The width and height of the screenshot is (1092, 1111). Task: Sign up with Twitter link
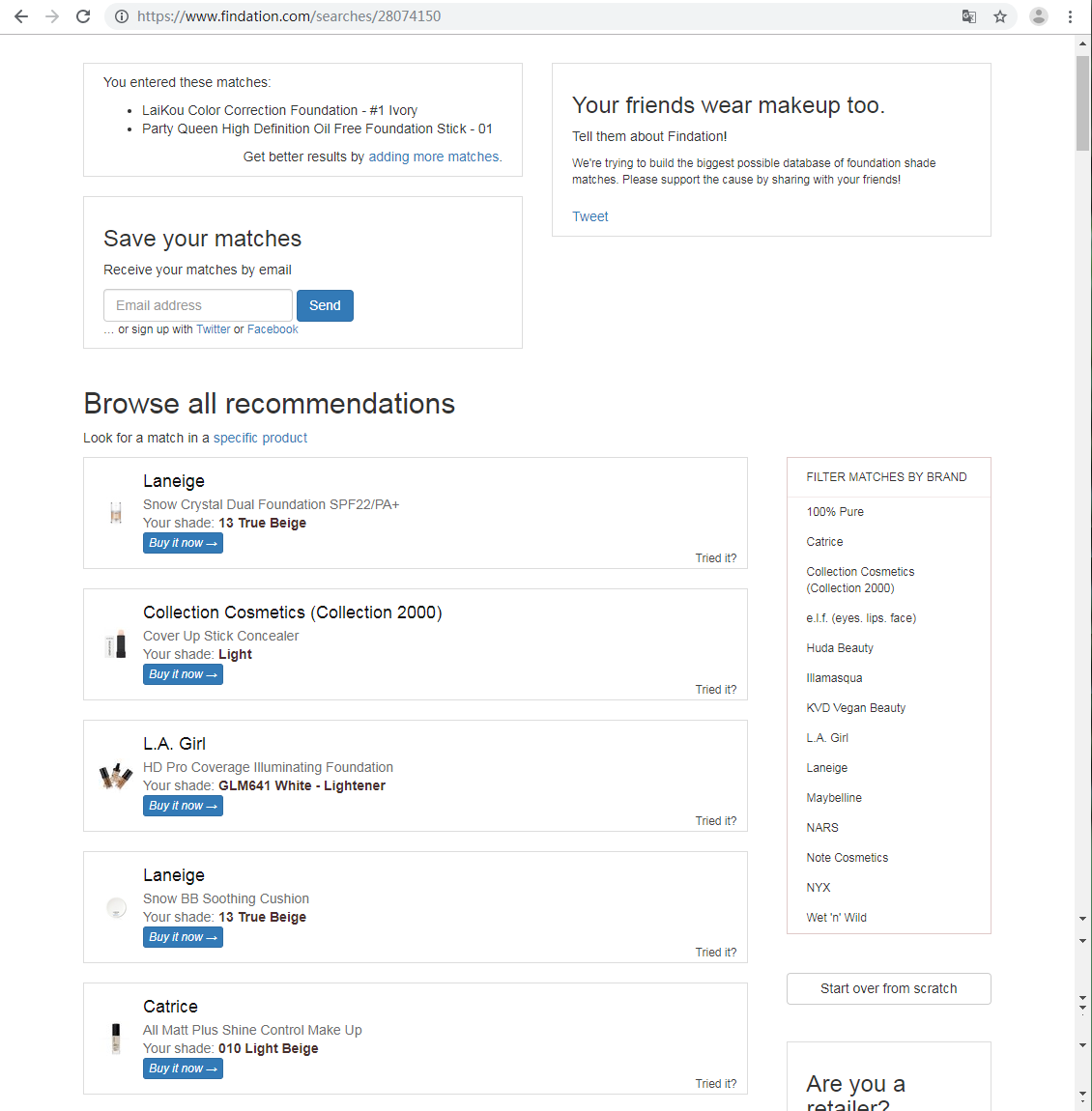pyautogui.click(x=213, y=329)
